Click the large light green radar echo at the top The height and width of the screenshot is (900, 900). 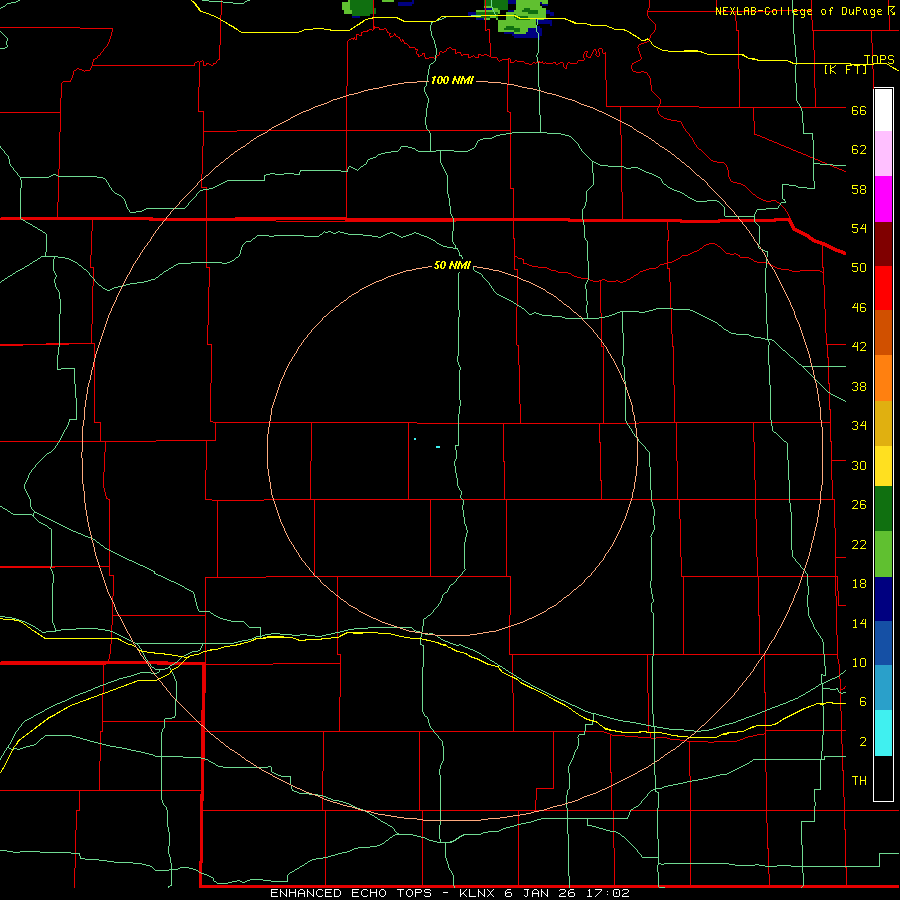521,17
